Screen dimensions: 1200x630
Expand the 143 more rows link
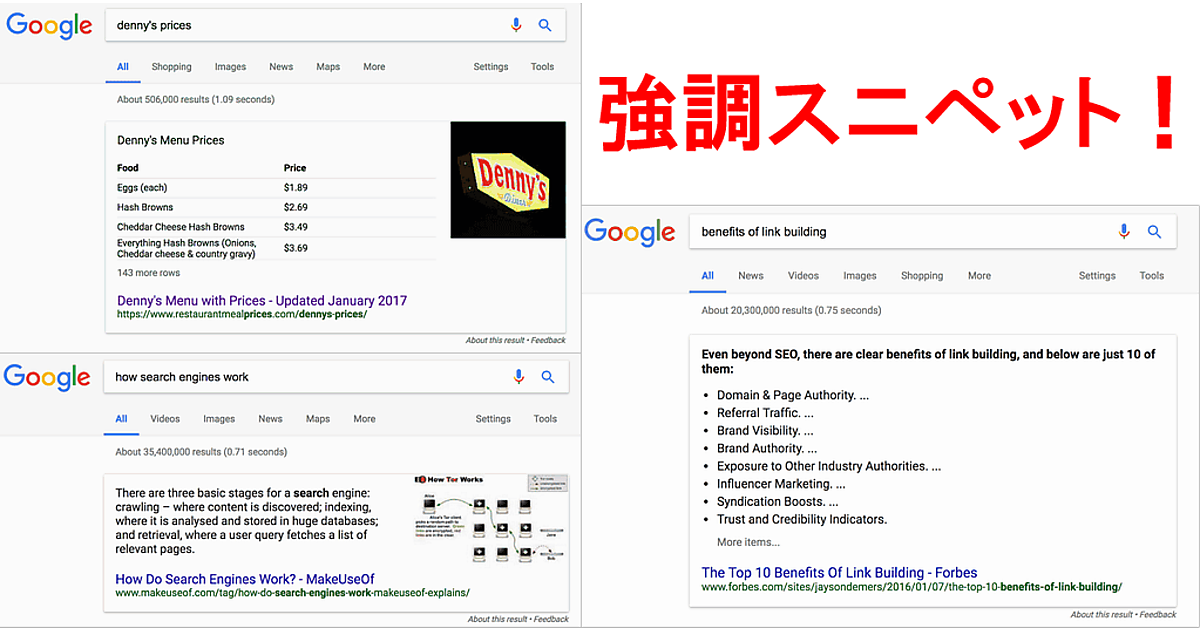click(148, 273)
